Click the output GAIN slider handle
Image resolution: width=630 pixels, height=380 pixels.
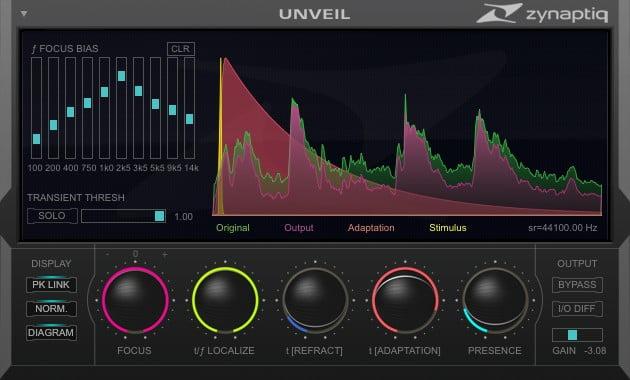click(573, 335)
